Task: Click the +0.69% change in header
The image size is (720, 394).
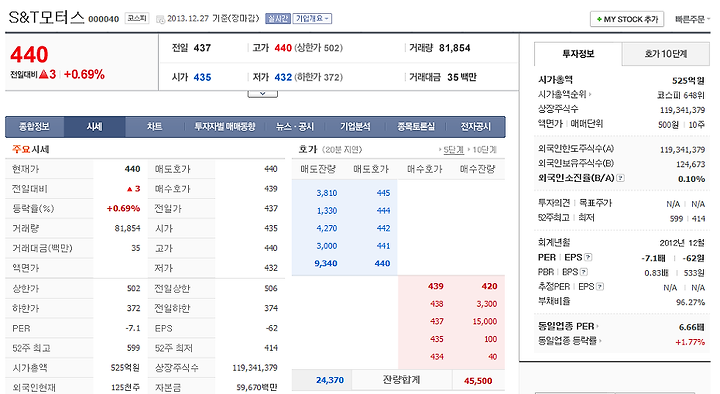Action: point(84,74)
